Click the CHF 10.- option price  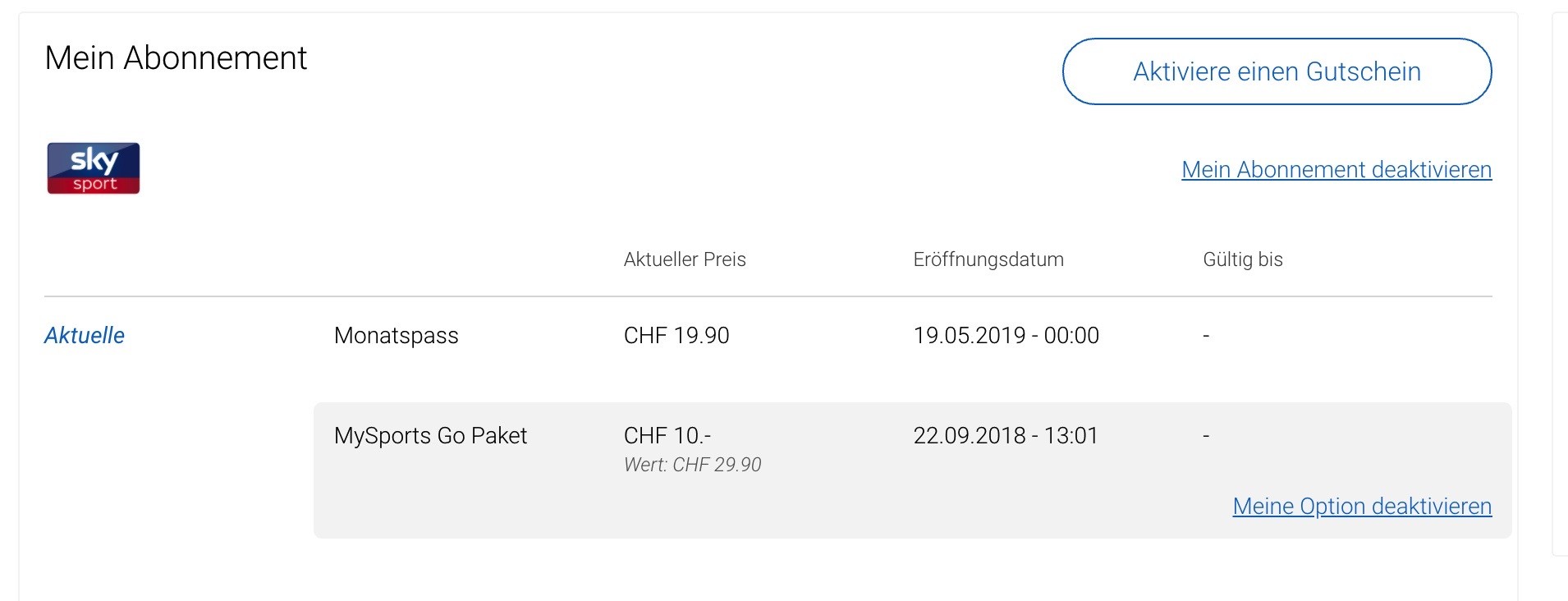(x=667, y=435)
